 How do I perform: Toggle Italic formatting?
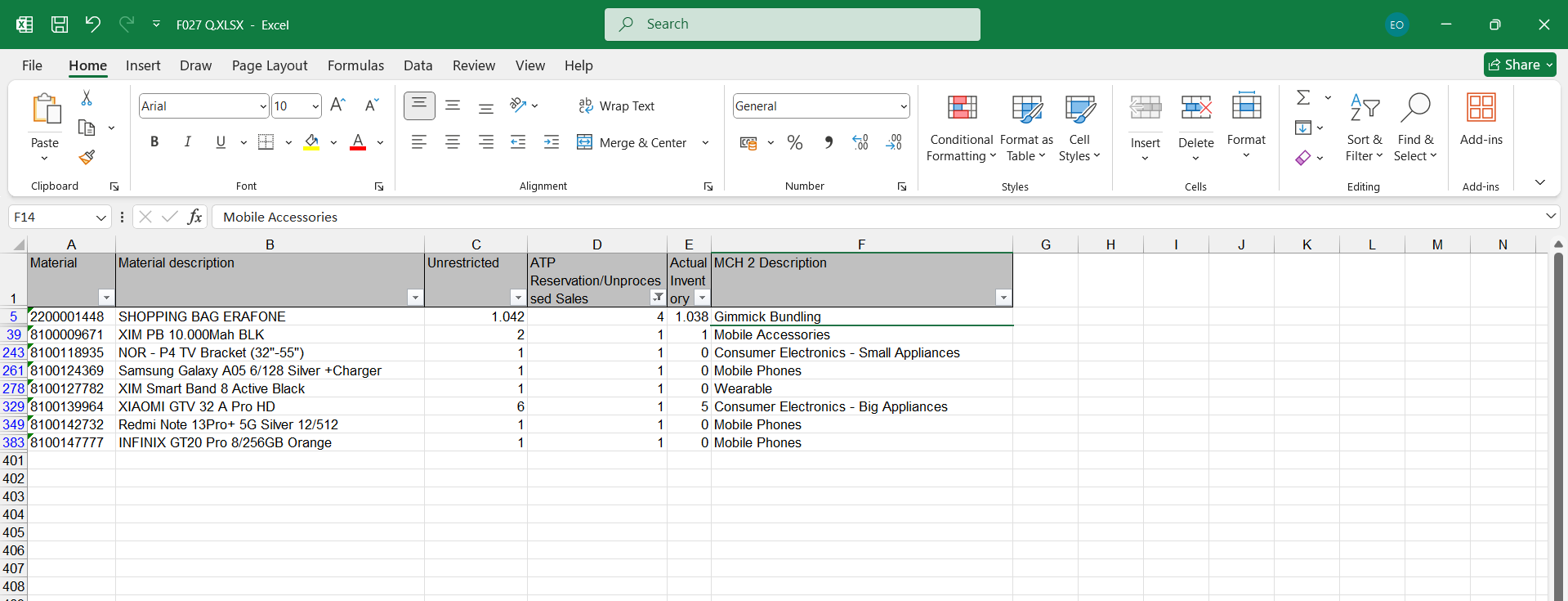pos(187,142)
